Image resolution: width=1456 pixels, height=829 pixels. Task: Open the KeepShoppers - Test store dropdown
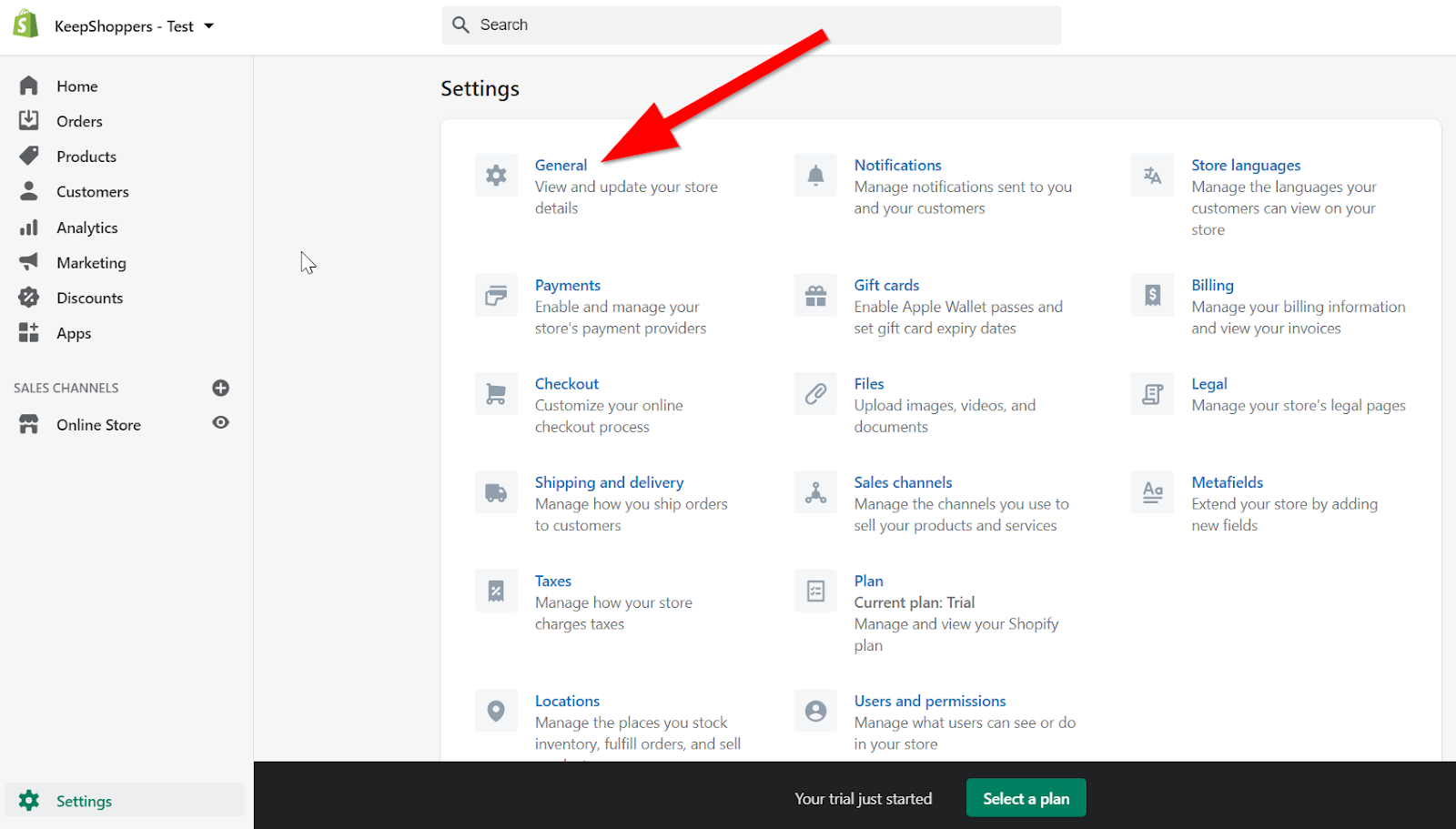pyautogui.click(x=134, y=26)
